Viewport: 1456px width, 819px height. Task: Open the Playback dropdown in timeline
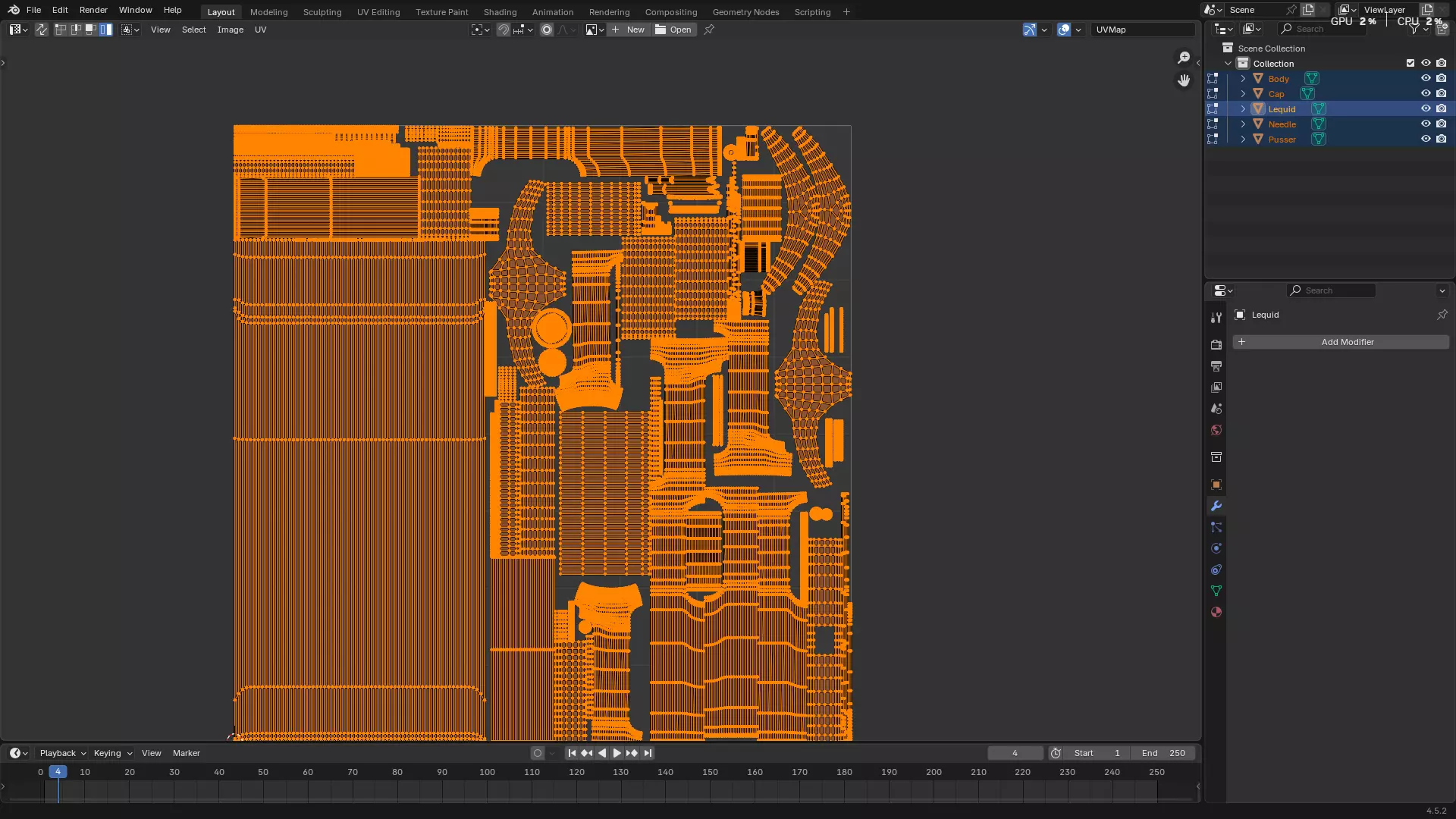click(x=62, y=753)
